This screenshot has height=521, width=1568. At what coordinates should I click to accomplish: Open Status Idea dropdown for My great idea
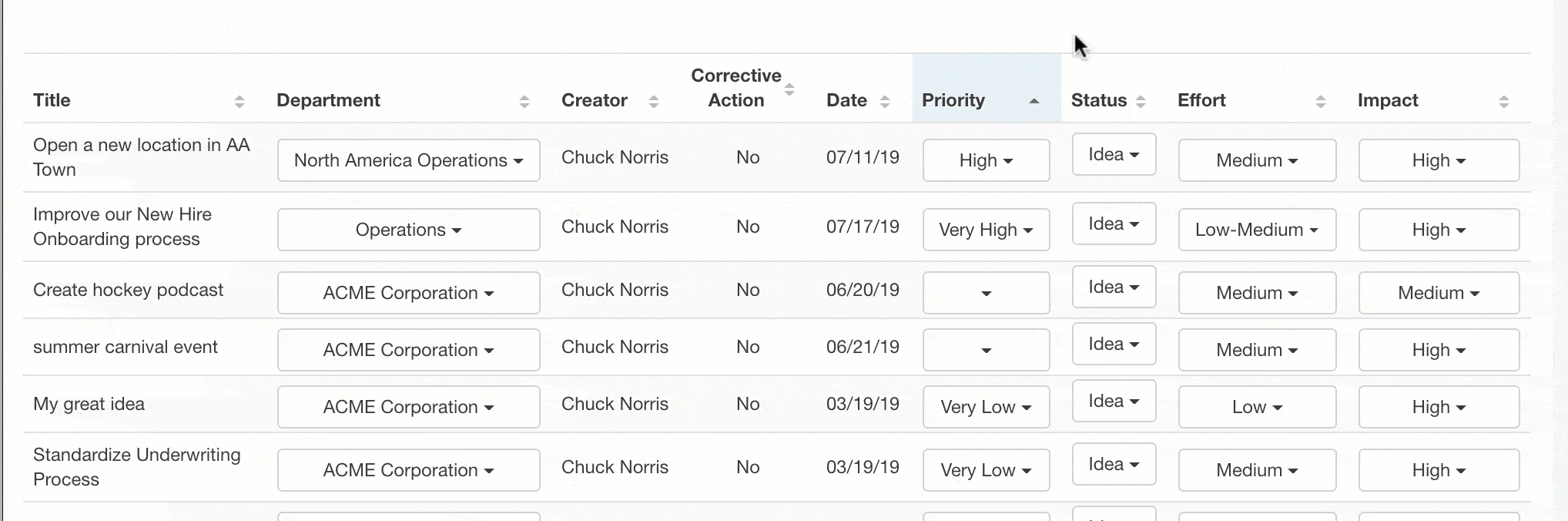(1114, 401)
